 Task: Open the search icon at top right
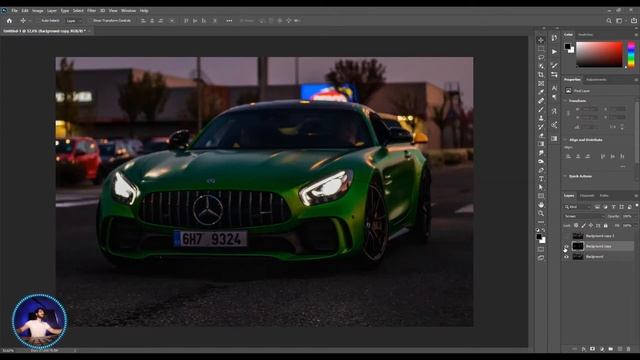[x=609, y=20]
